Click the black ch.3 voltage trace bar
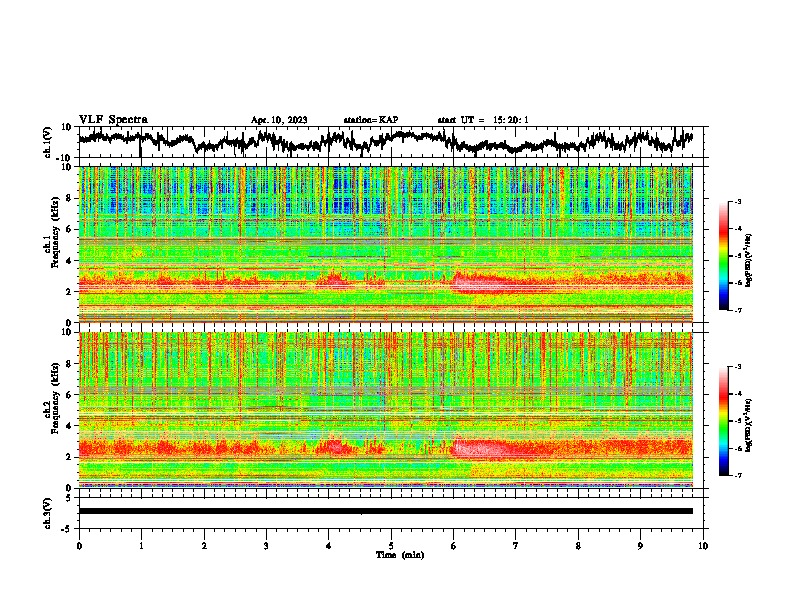 point(386,511)
